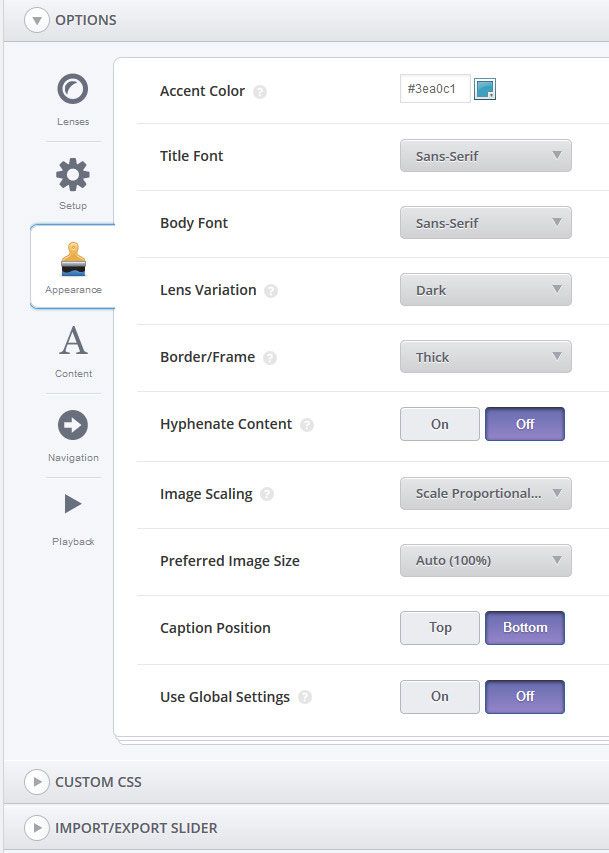Open the Border/Frame dropdown showing Thick
This screenshot has width=609, height=853.
click(x=485, y=356)
